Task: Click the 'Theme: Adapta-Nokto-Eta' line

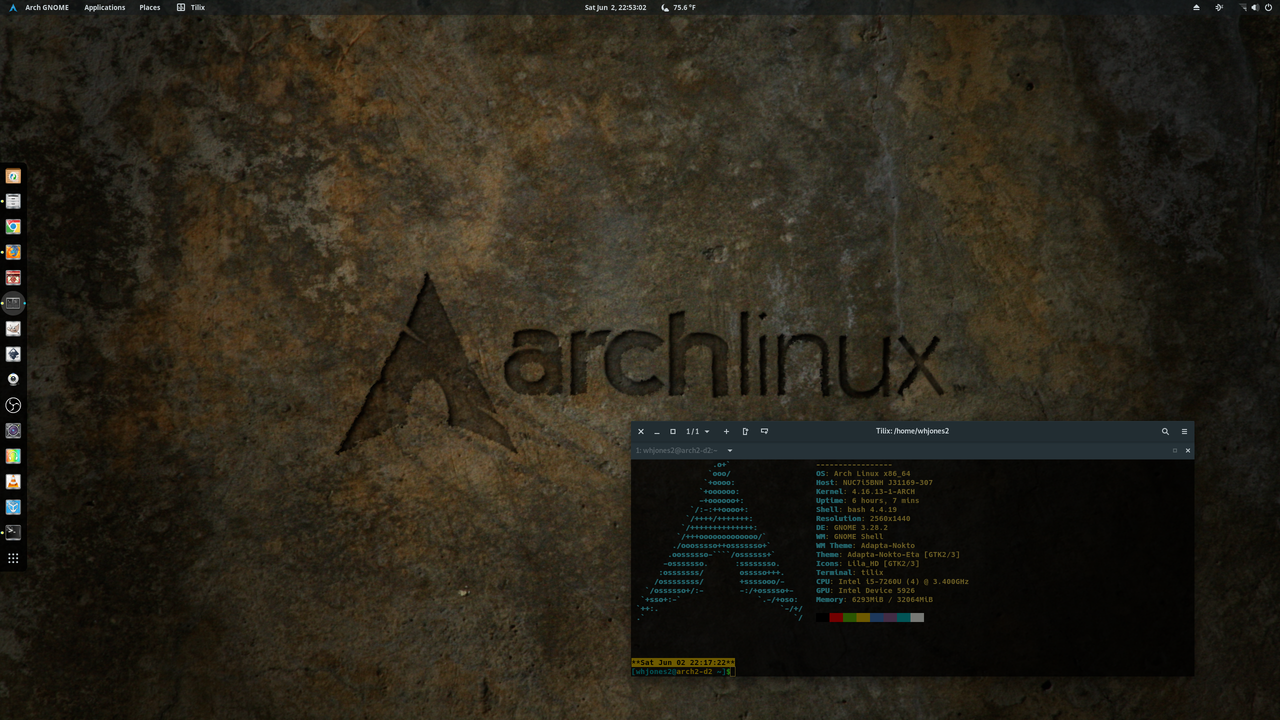Action: tap(888, 555)
